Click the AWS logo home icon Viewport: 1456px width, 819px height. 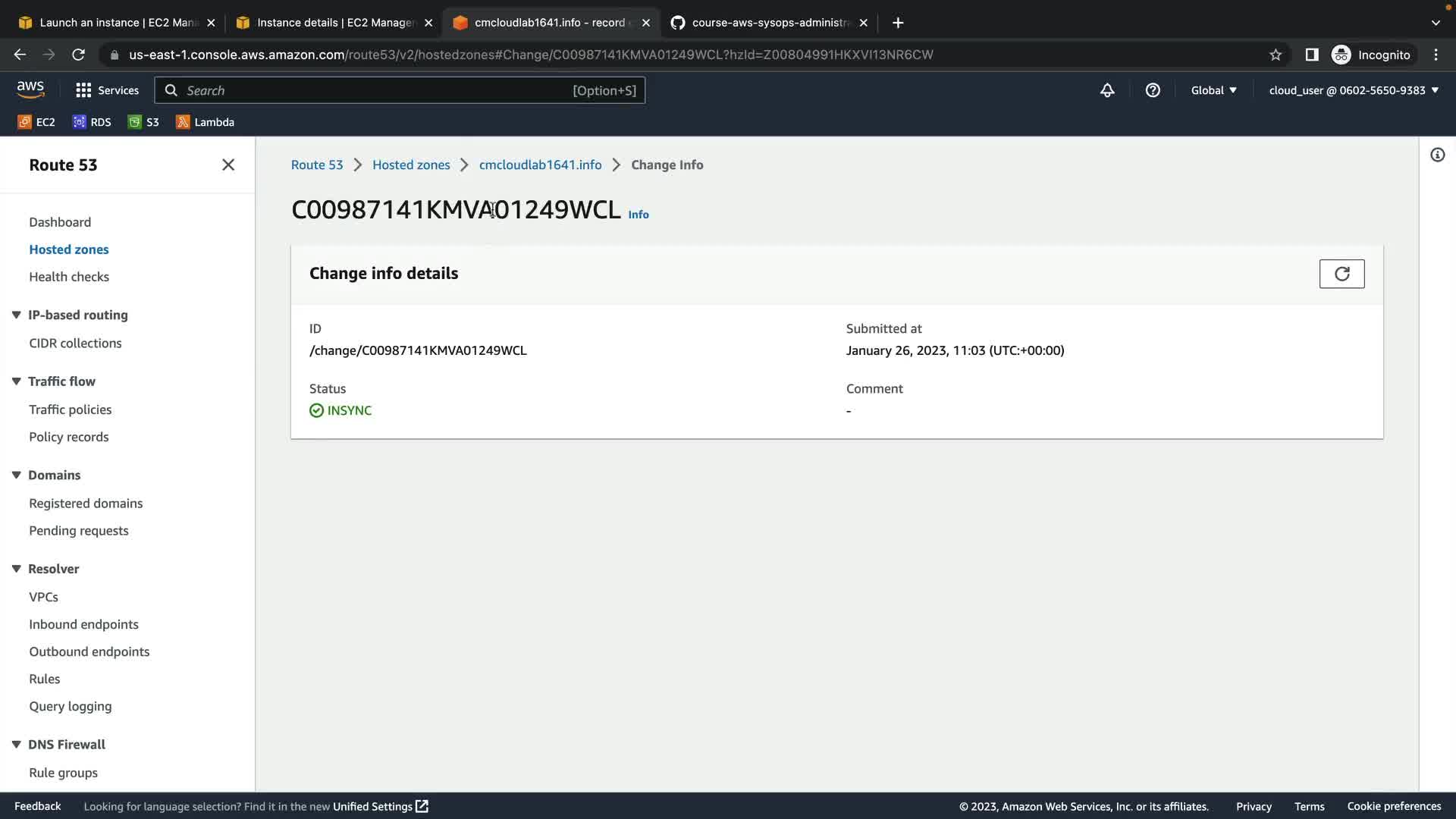coord(30,89)
